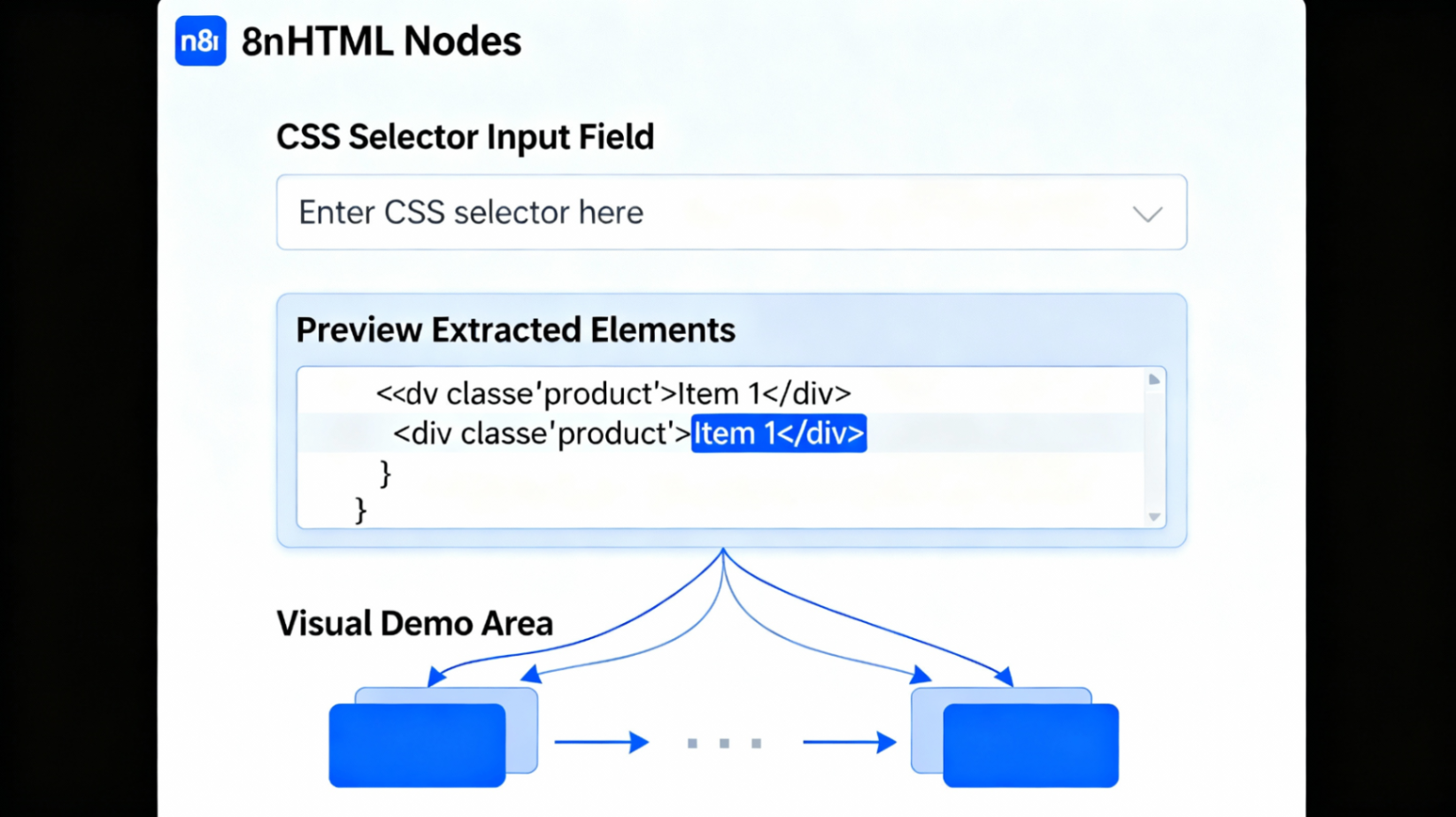Click the preview panel scrollbar track

pyautogui.click(x=1154, y=447)
